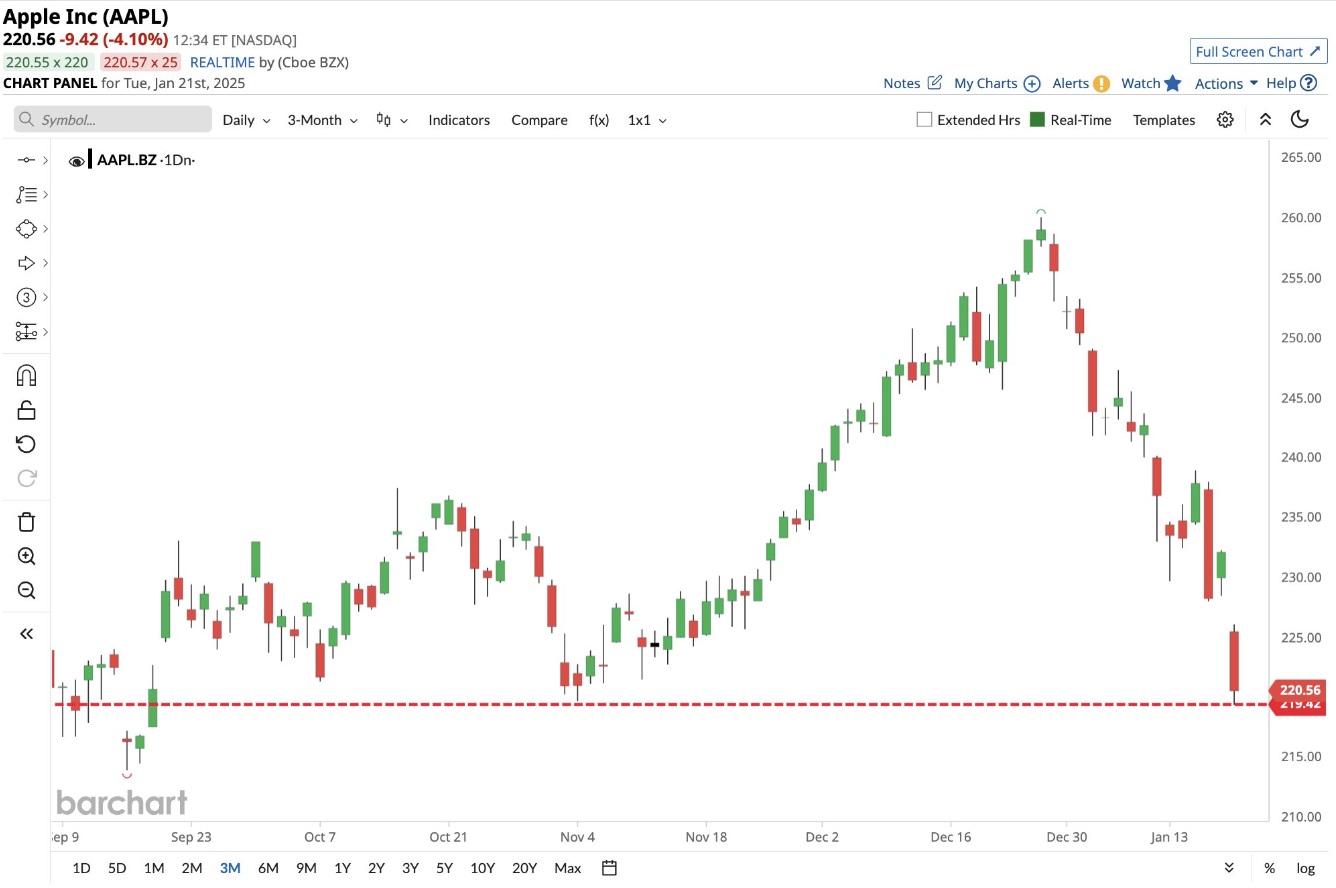Open the 3-Month period dropdown
The width and height of the screenshot is (1336, 888).
coord(322,120)
